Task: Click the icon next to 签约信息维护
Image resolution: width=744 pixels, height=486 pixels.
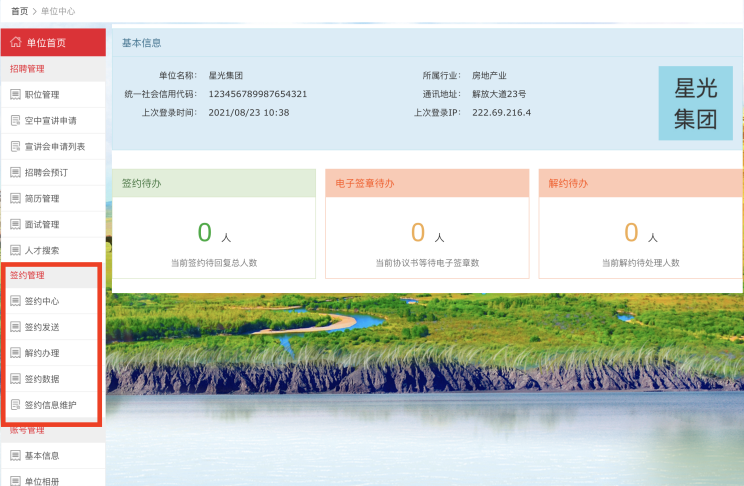Action: tap(15, 405)
